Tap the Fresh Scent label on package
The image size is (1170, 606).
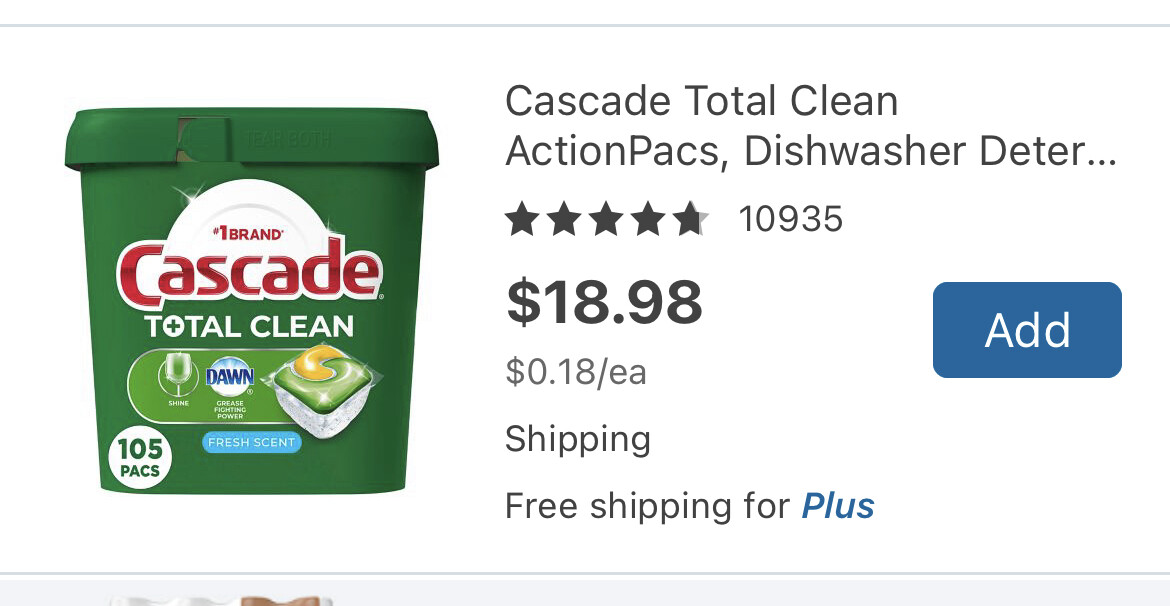[x=251, y=443]
